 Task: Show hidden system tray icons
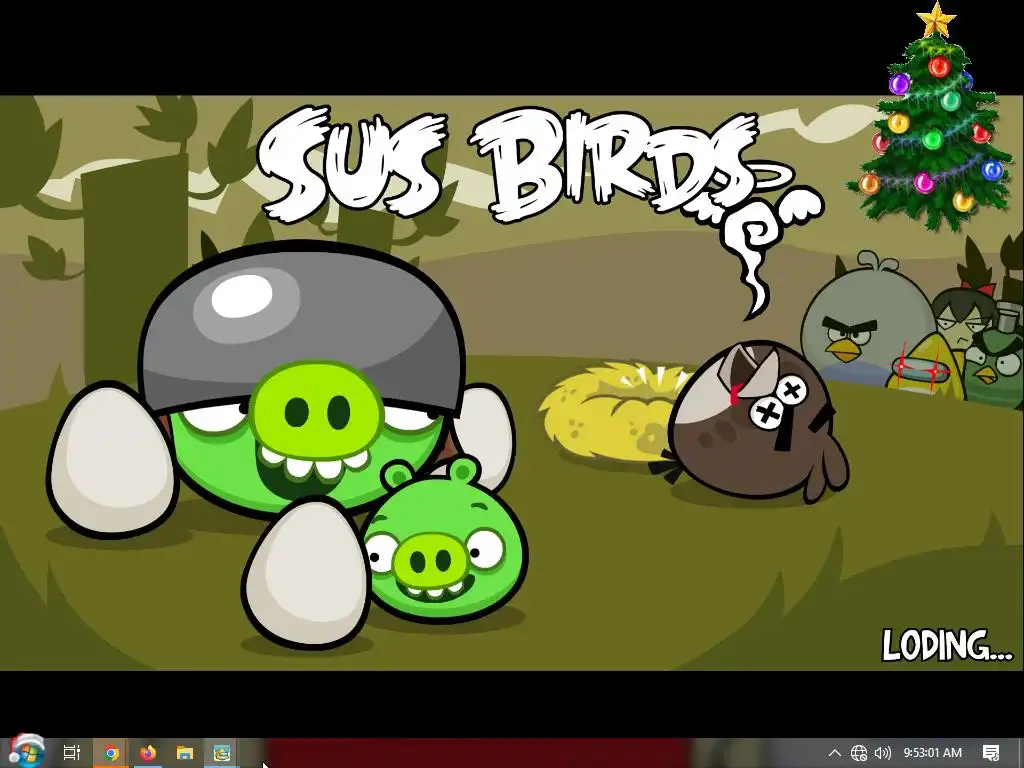[x=835, y=753]
